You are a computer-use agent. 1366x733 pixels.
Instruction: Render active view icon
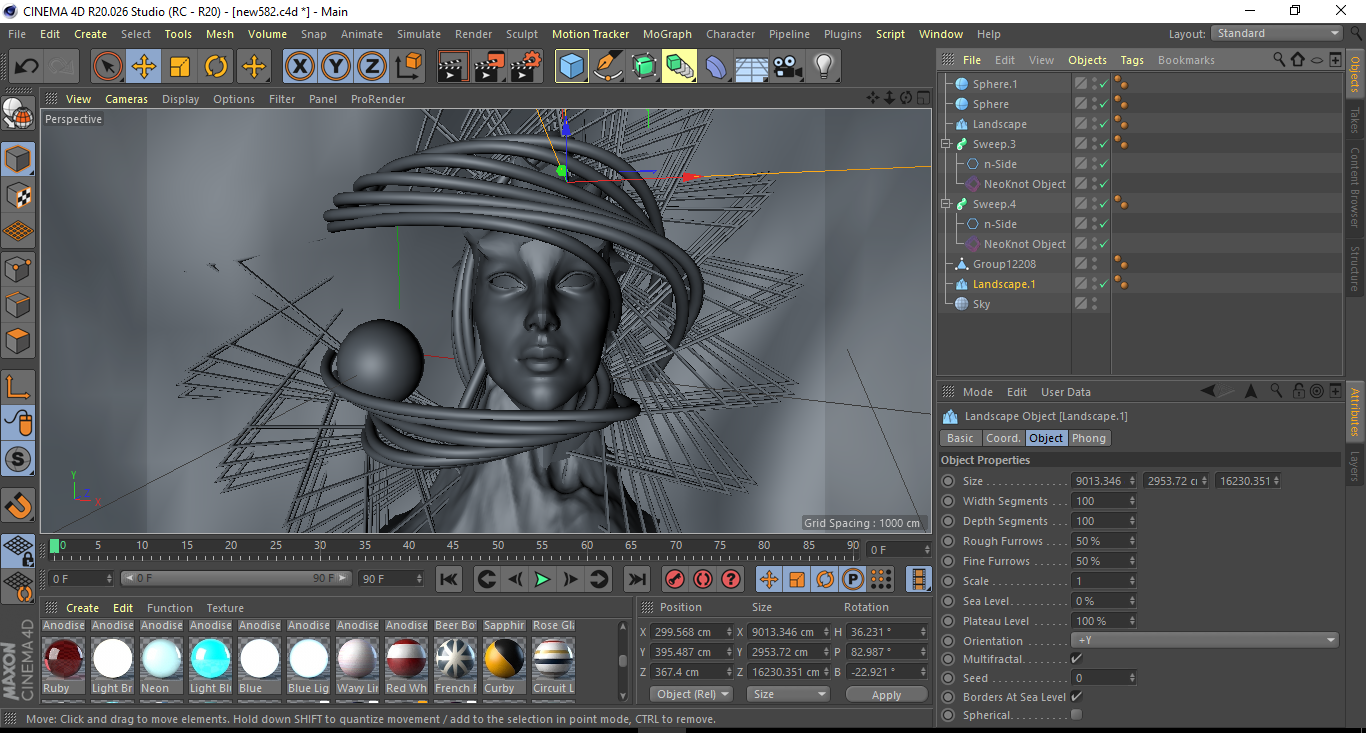pos(453,67)
